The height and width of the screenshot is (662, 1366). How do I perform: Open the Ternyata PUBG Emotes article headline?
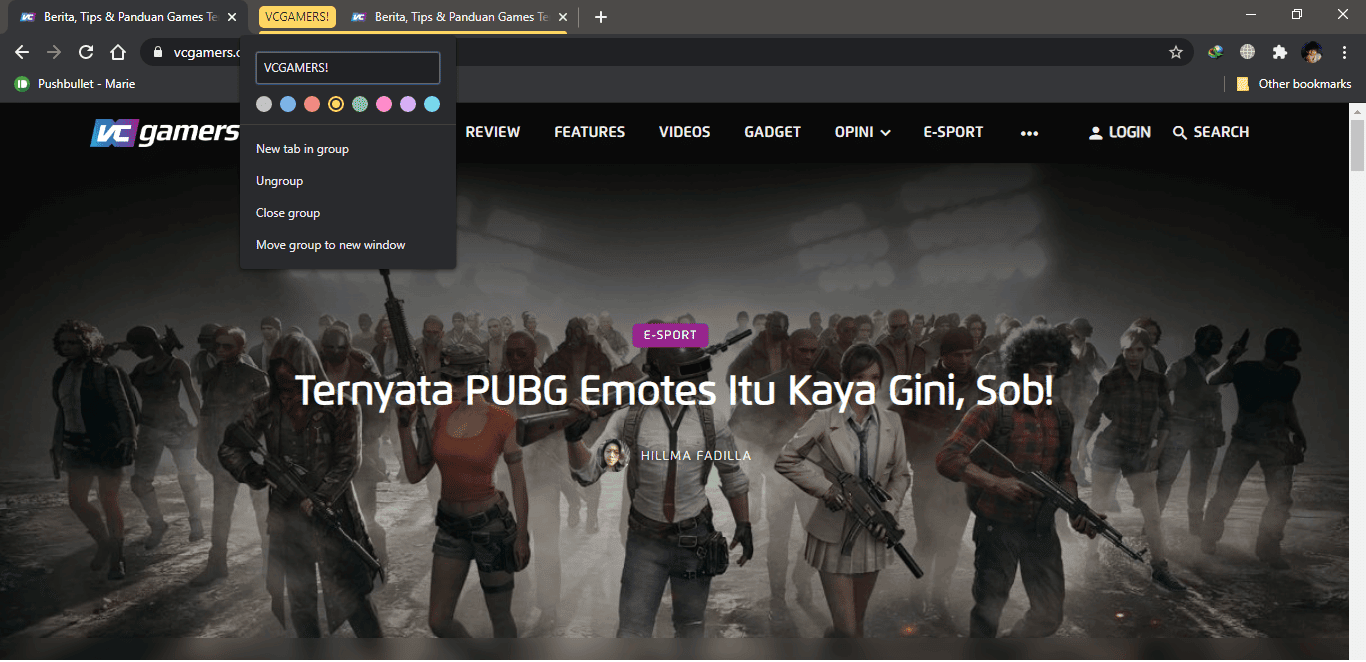tap(675, 391)
